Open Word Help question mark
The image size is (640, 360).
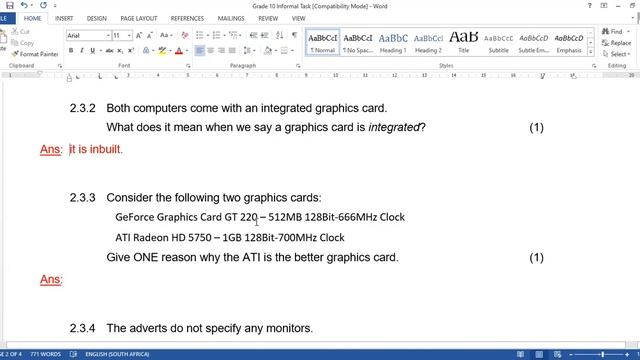coord(589,6)
